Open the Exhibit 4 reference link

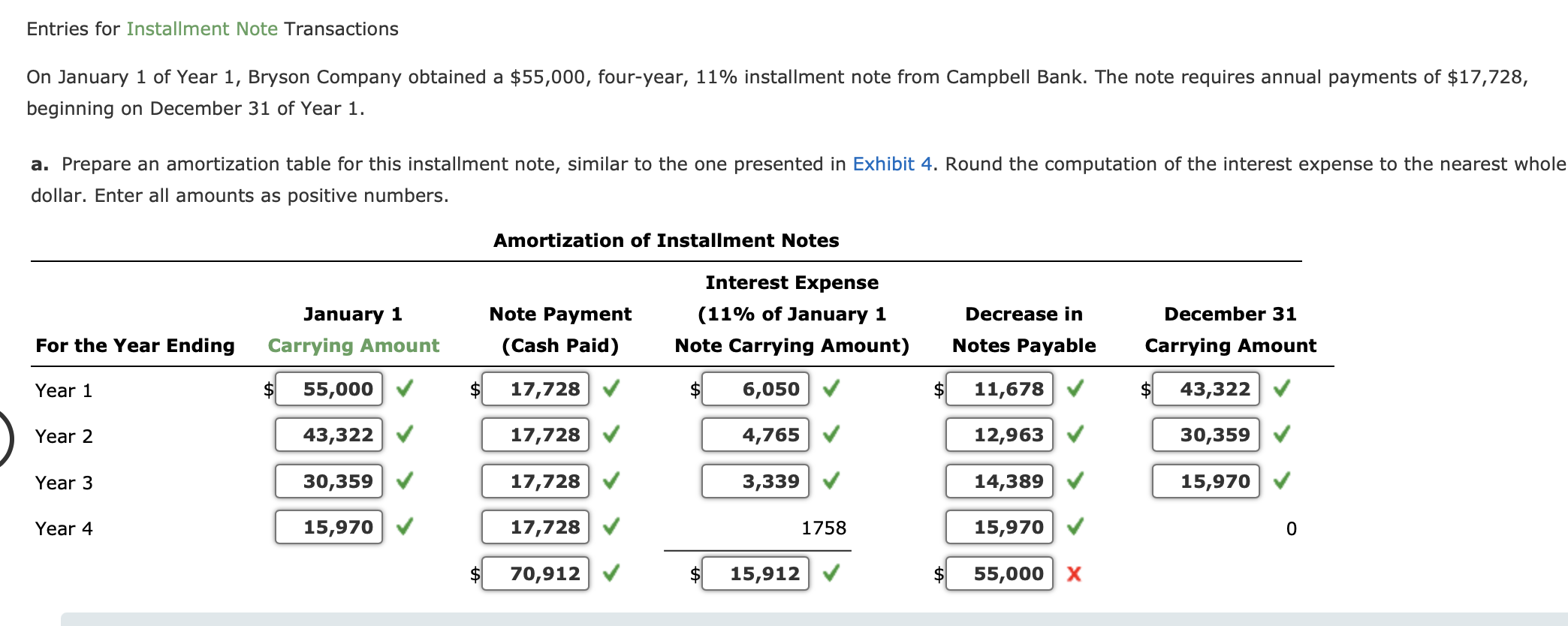pos(891,164)
